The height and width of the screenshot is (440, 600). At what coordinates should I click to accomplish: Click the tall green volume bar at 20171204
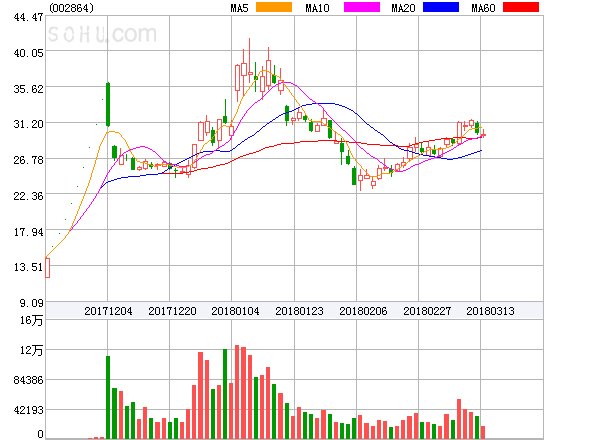click(x=108, y=397)
